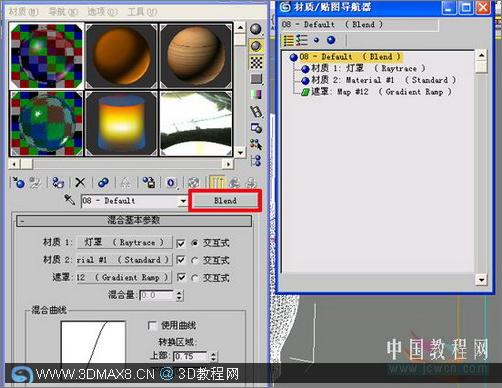Toggle the checkbox next to 材质 1

click(x=180, y=243)
